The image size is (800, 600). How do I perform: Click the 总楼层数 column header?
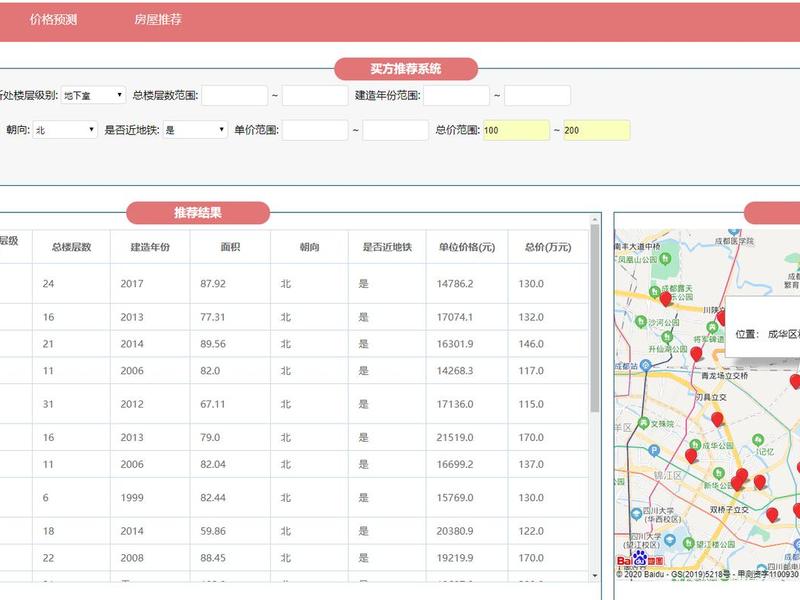point(71,247)
